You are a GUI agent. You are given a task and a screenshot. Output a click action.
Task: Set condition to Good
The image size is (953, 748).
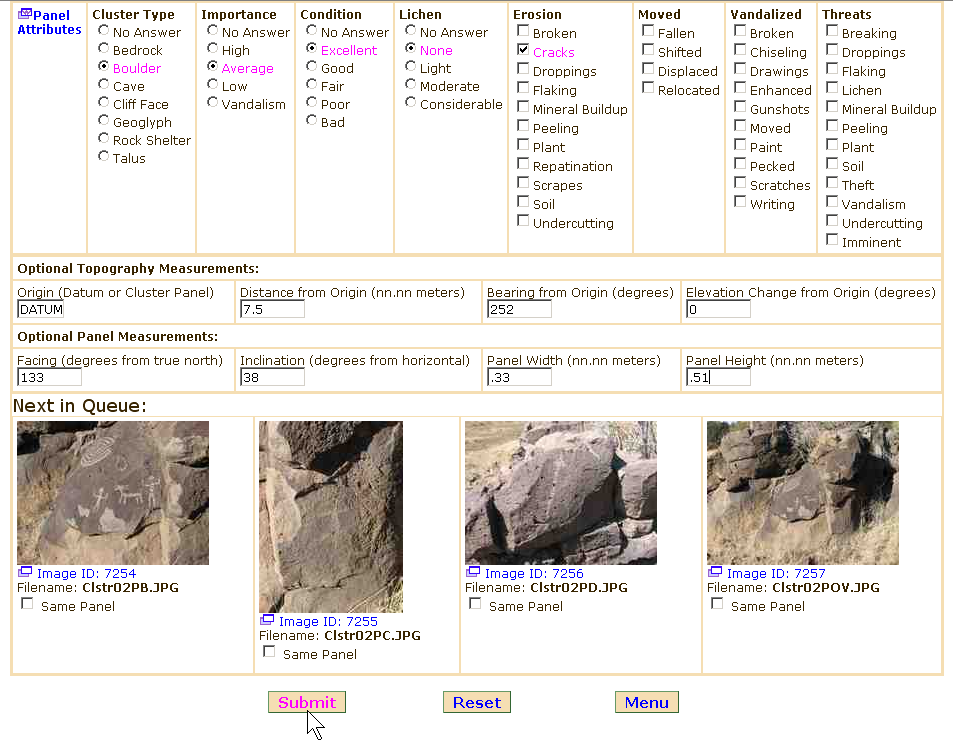coord(312,67)
